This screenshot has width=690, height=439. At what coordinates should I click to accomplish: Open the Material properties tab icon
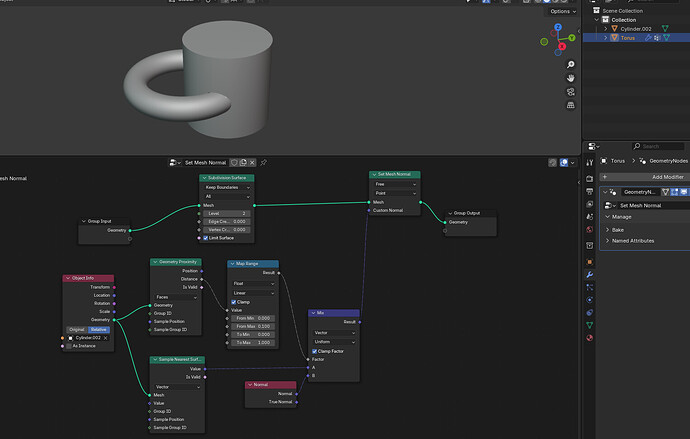click(x=590, y=338)
